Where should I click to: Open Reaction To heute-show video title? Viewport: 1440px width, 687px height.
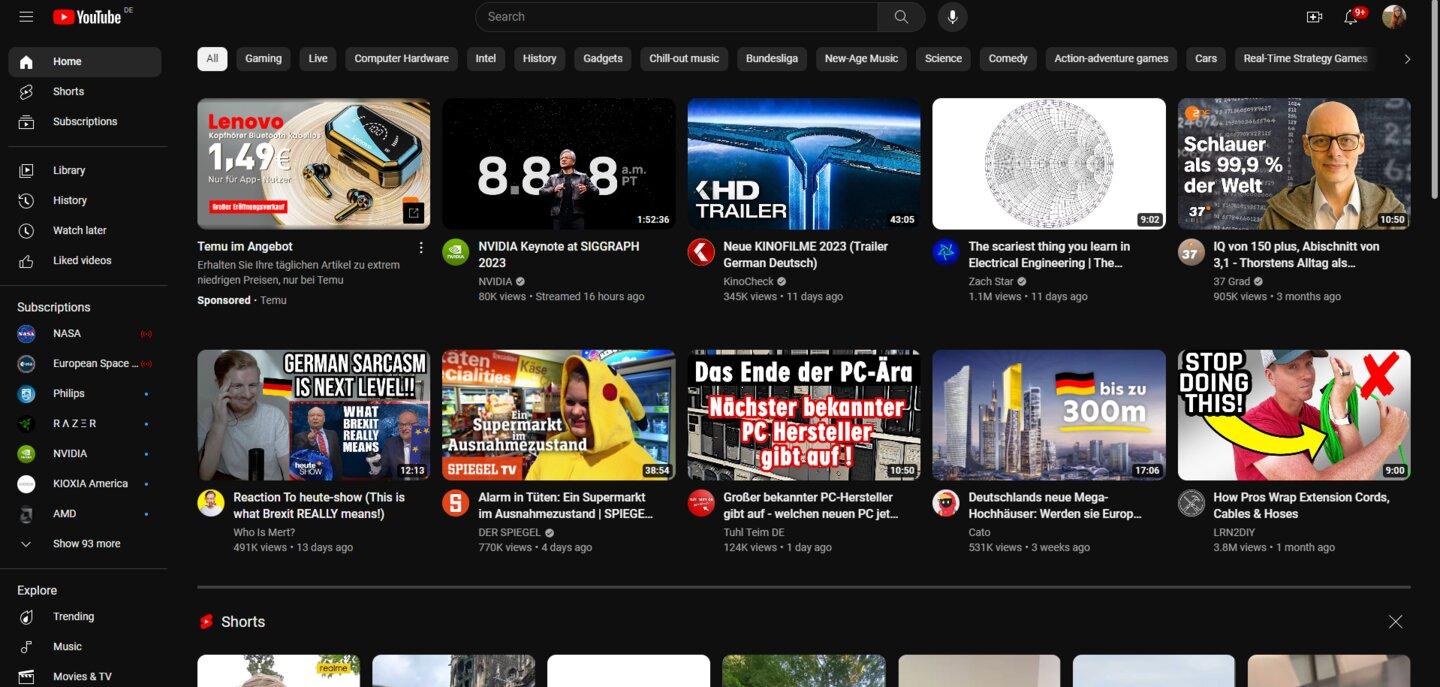[x=319, y=506]
